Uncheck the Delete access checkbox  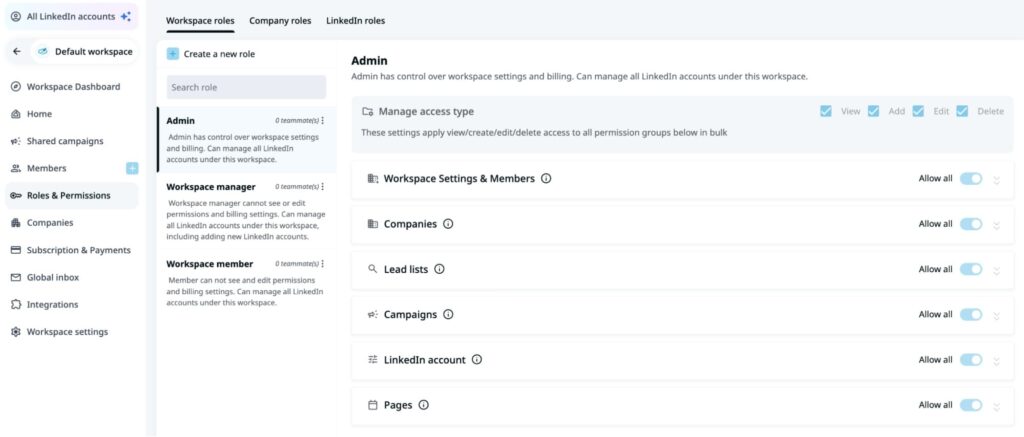coord(962,111)
